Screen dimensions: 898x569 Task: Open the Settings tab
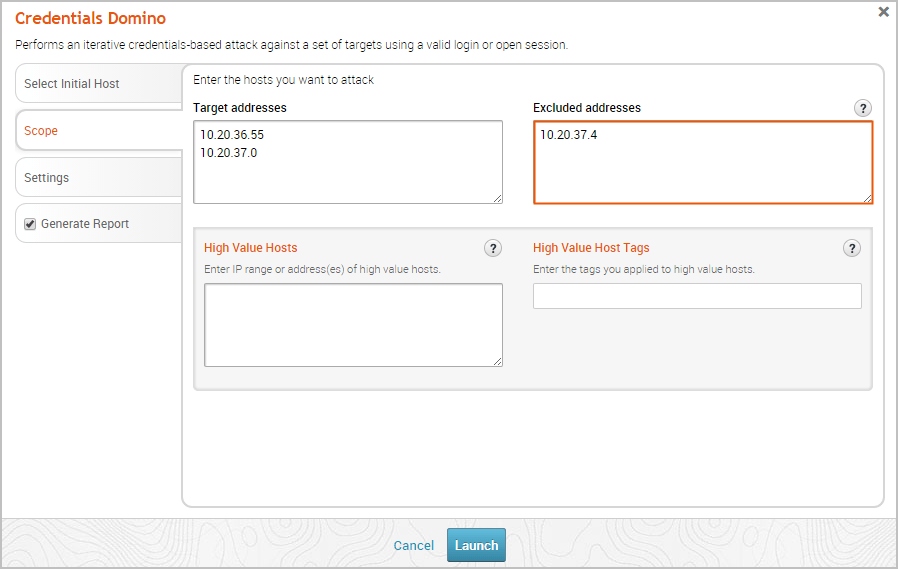coord(47,178)
